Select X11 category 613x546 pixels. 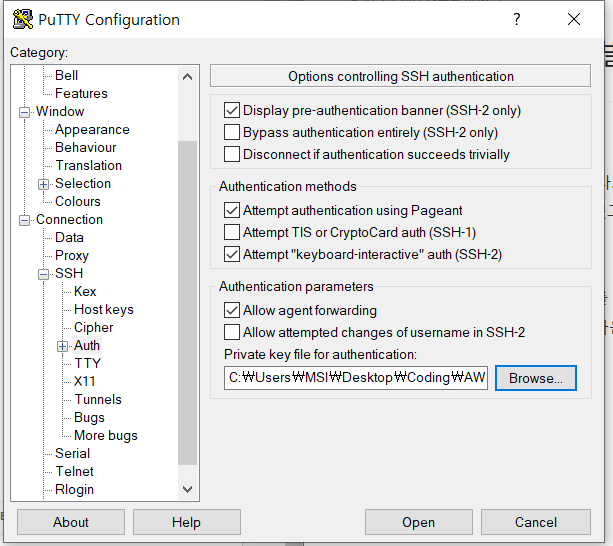tap(84, 381)
